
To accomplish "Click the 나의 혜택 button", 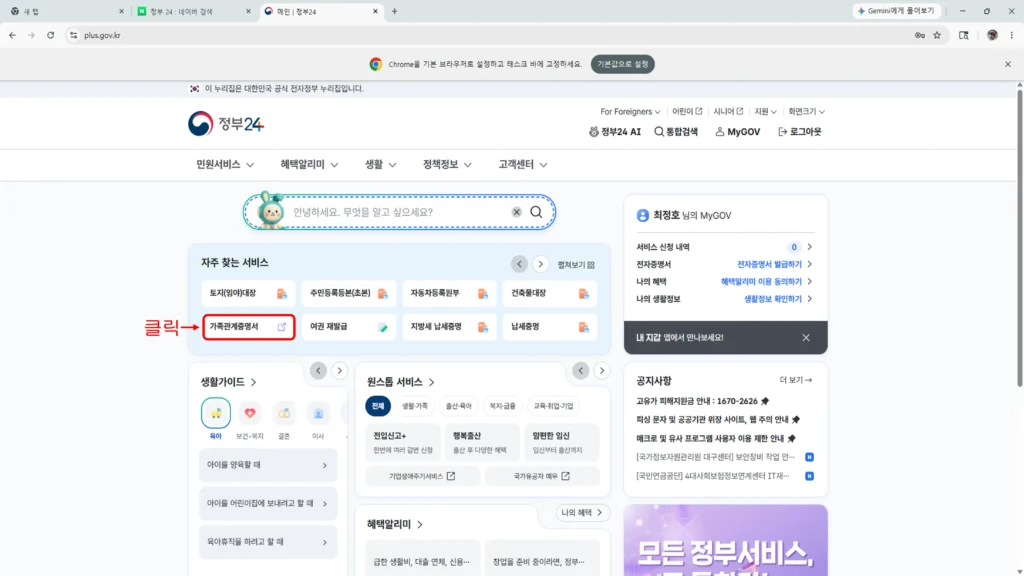I will (x=582, y=513).
